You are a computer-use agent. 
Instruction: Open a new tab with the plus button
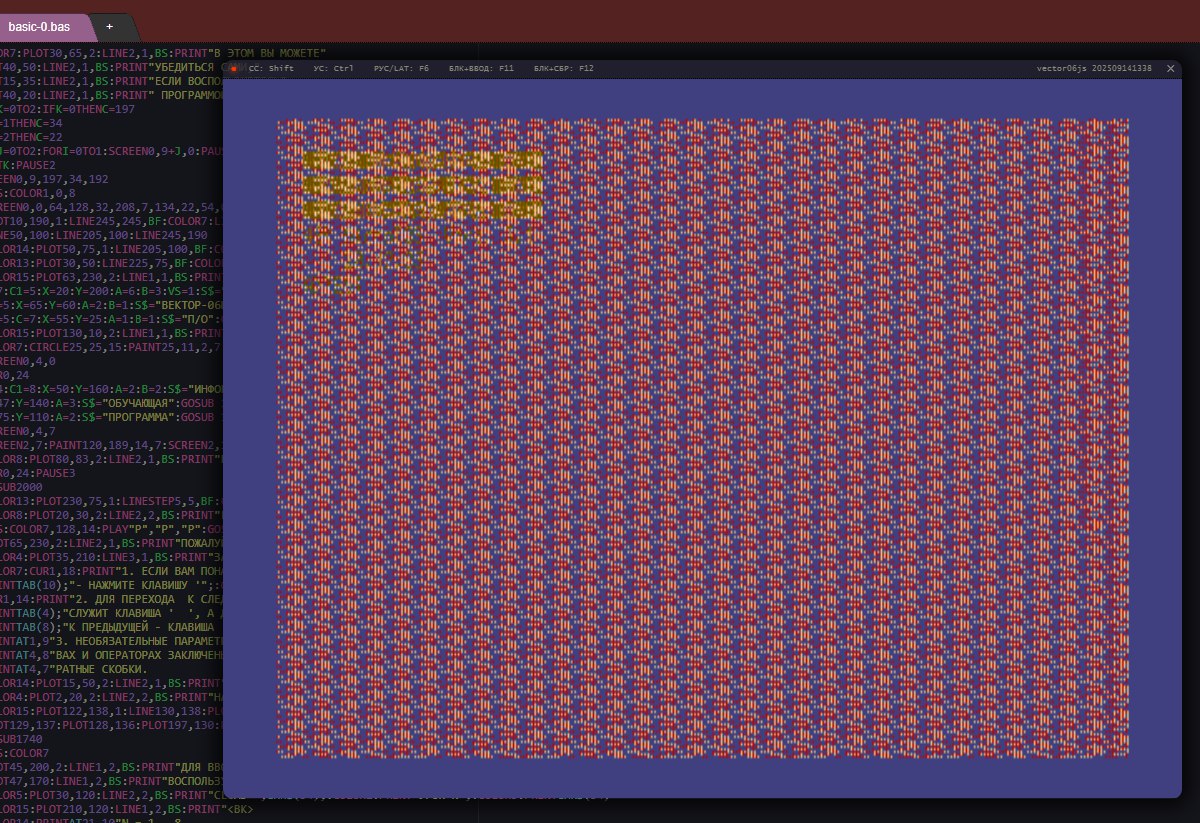109,26
